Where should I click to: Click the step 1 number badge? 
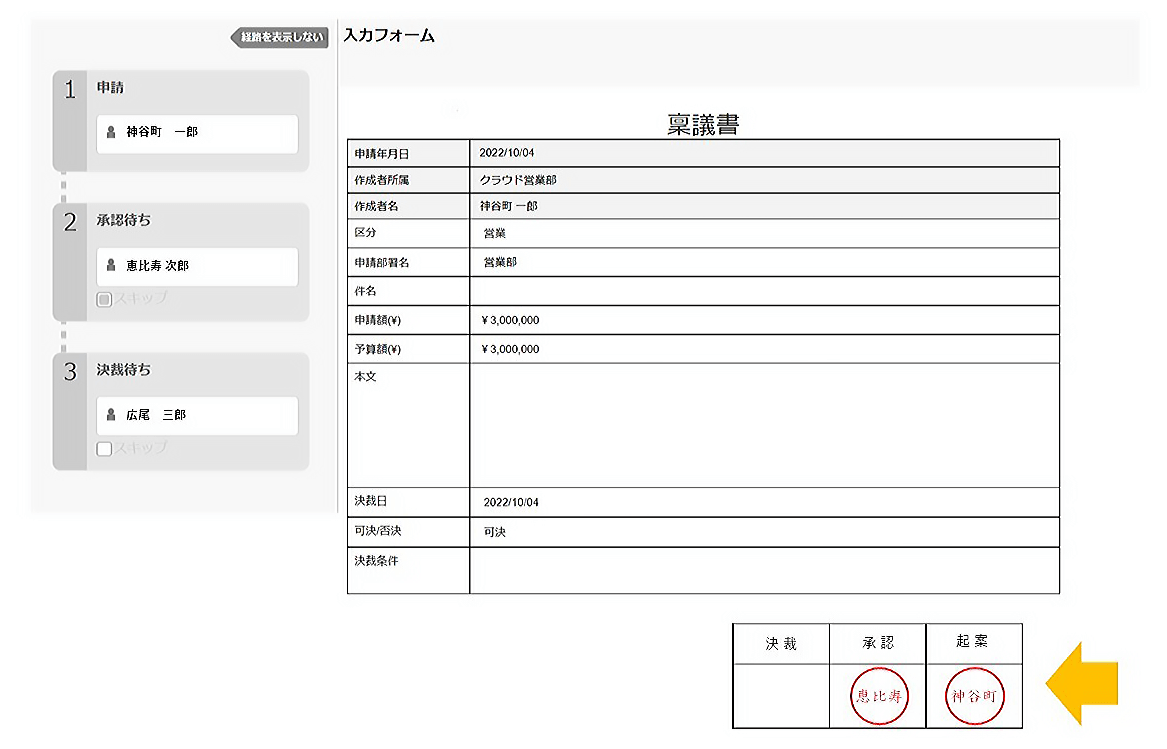pos(70,91)
